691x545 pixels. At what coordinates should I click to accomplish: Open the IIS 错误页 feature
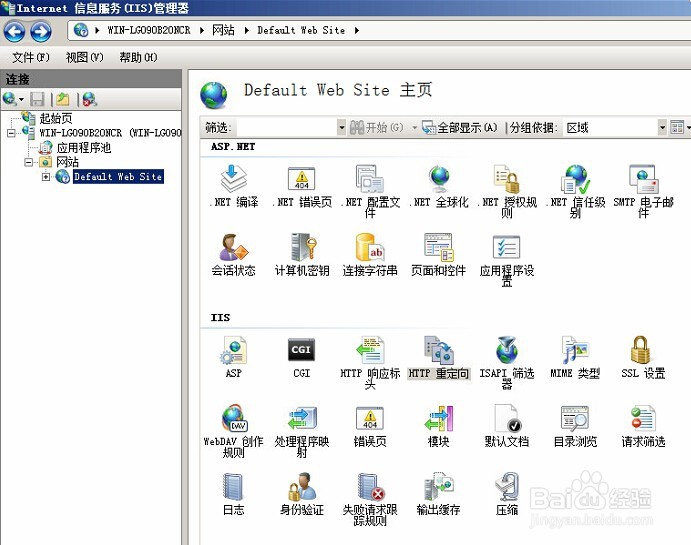point(370,426)
